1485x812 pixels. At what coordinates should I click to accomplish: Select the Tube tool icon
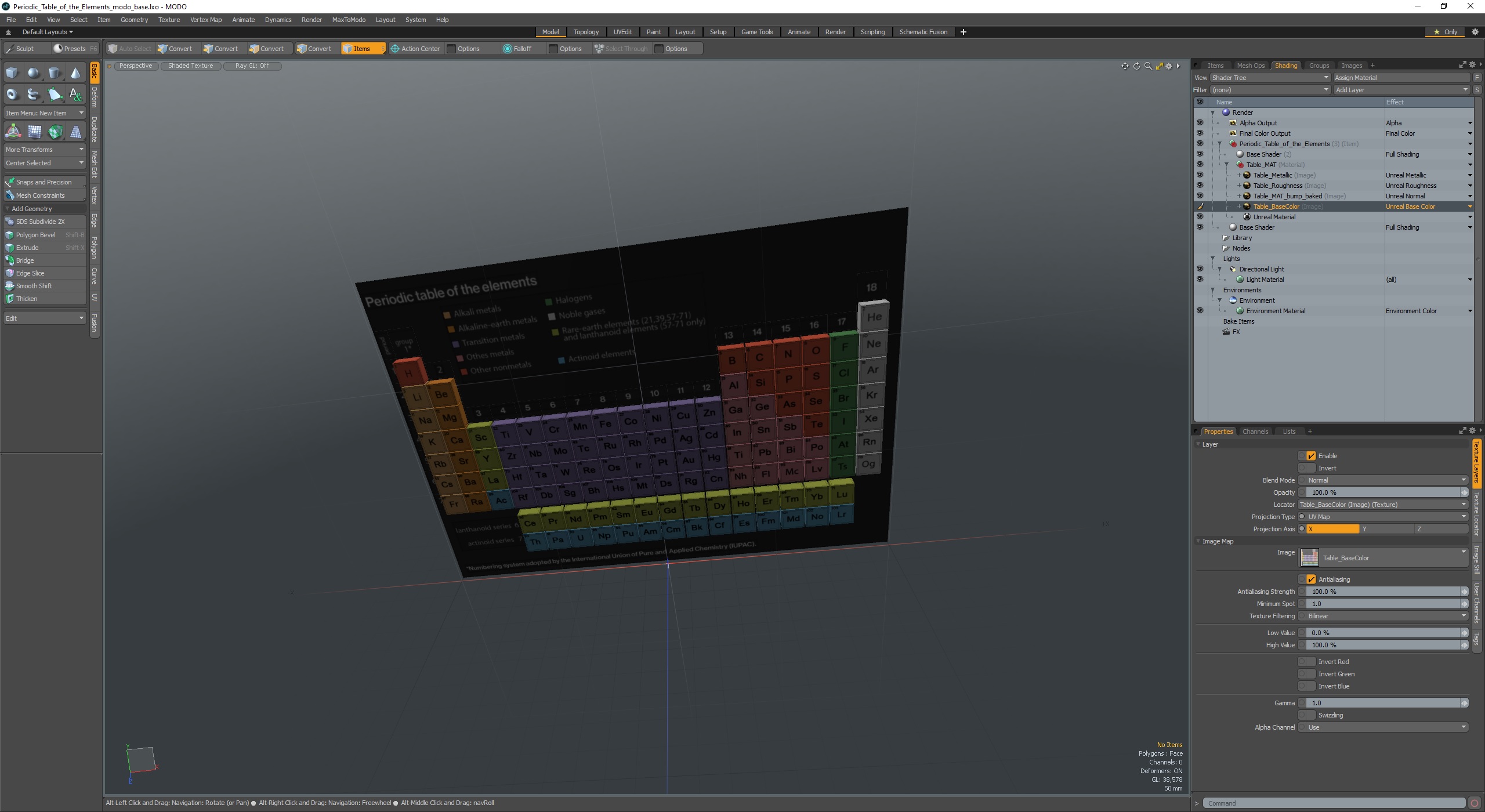point(34,94)
